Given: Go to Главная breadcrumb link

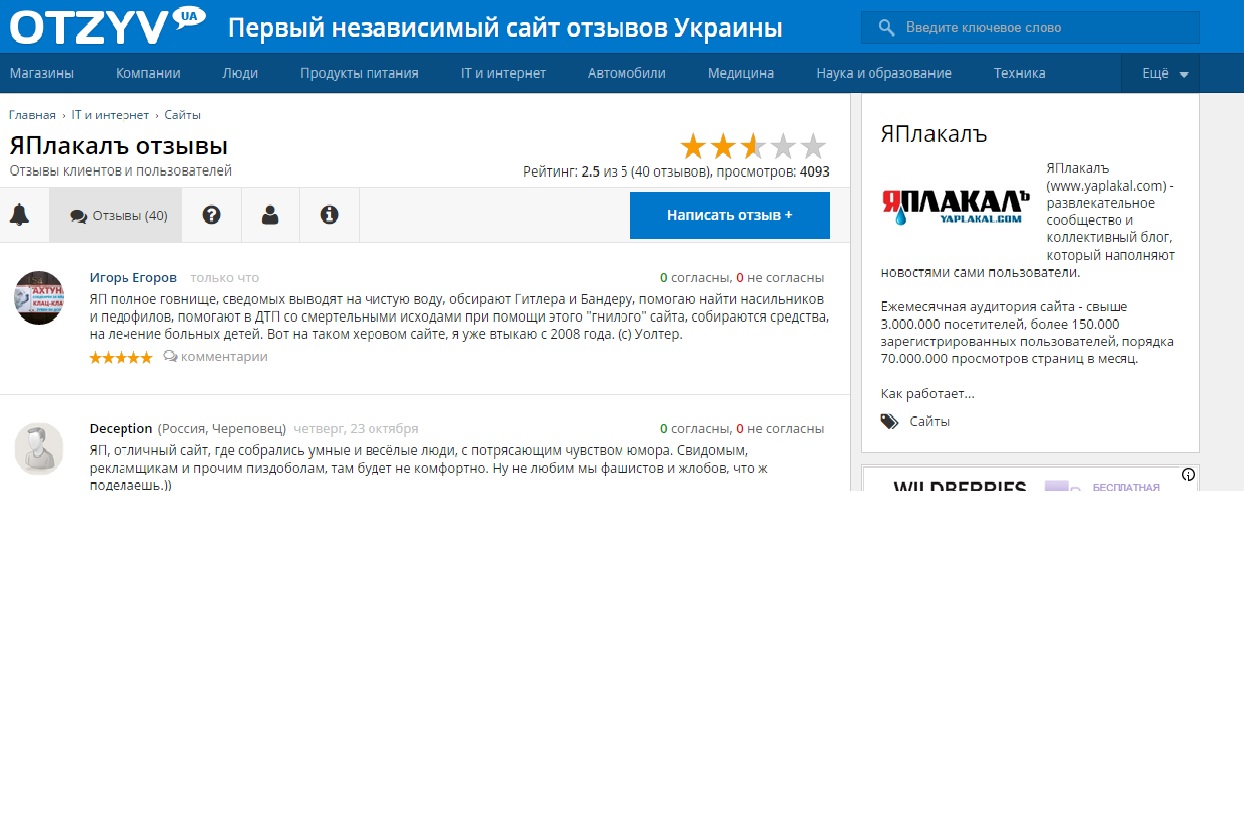Looking at the screenshot, I should (33, 115).
